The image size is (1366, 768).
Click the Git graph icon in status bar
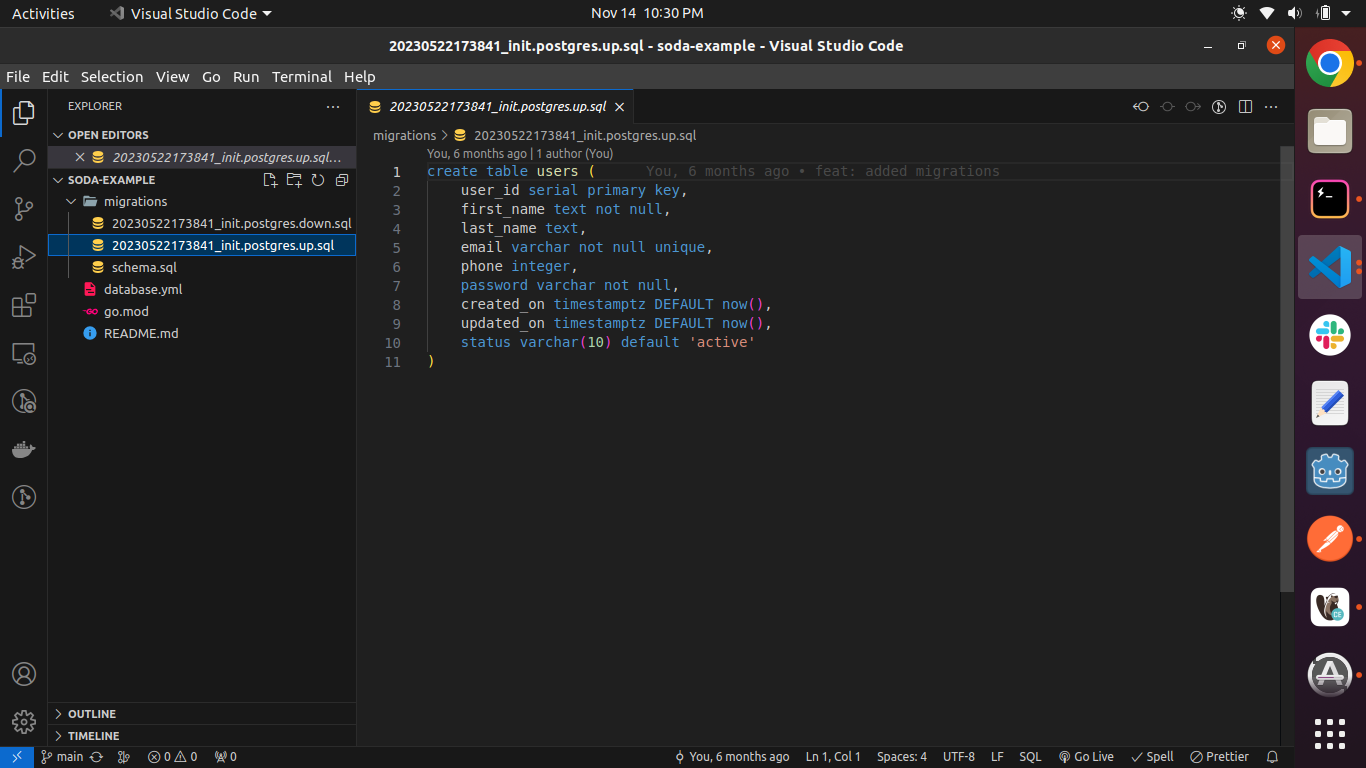pyautogui.click(x=124, y=757)
